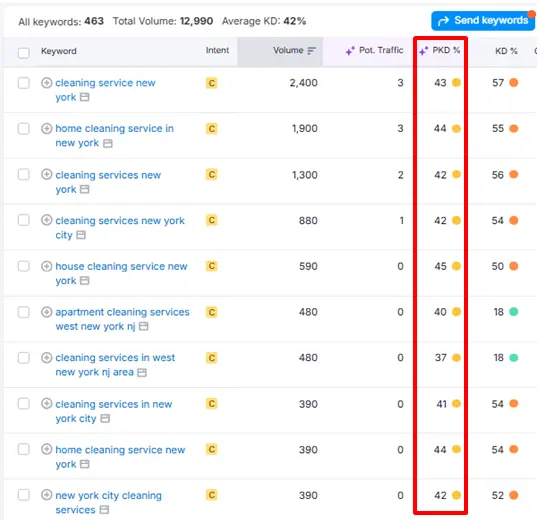This screenshot has width=538, height=520.
Task: Open 'house cleaning service new york' link
Action: click(x=121, y=273)
